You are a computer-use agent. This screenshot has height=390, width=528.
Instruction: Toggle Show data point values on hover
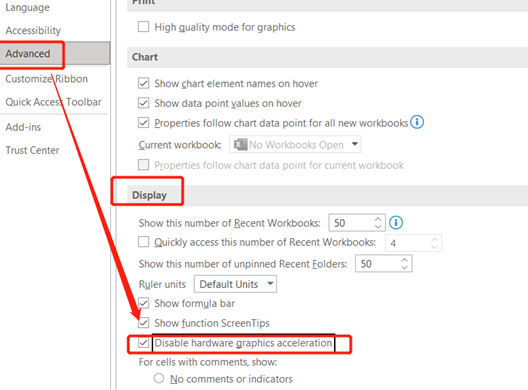pyautogui.click(x=143, y=103)
